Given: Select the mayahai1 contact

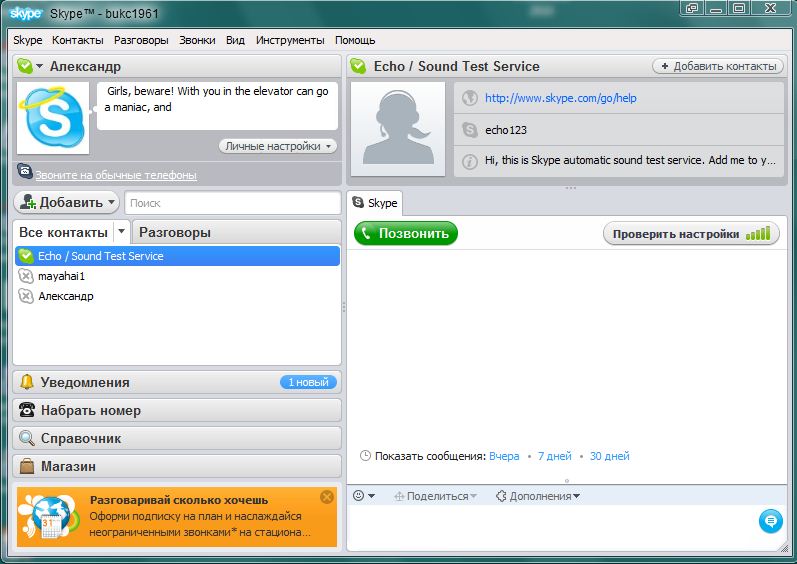Looking at the screenshot, I should coord(177,276).
